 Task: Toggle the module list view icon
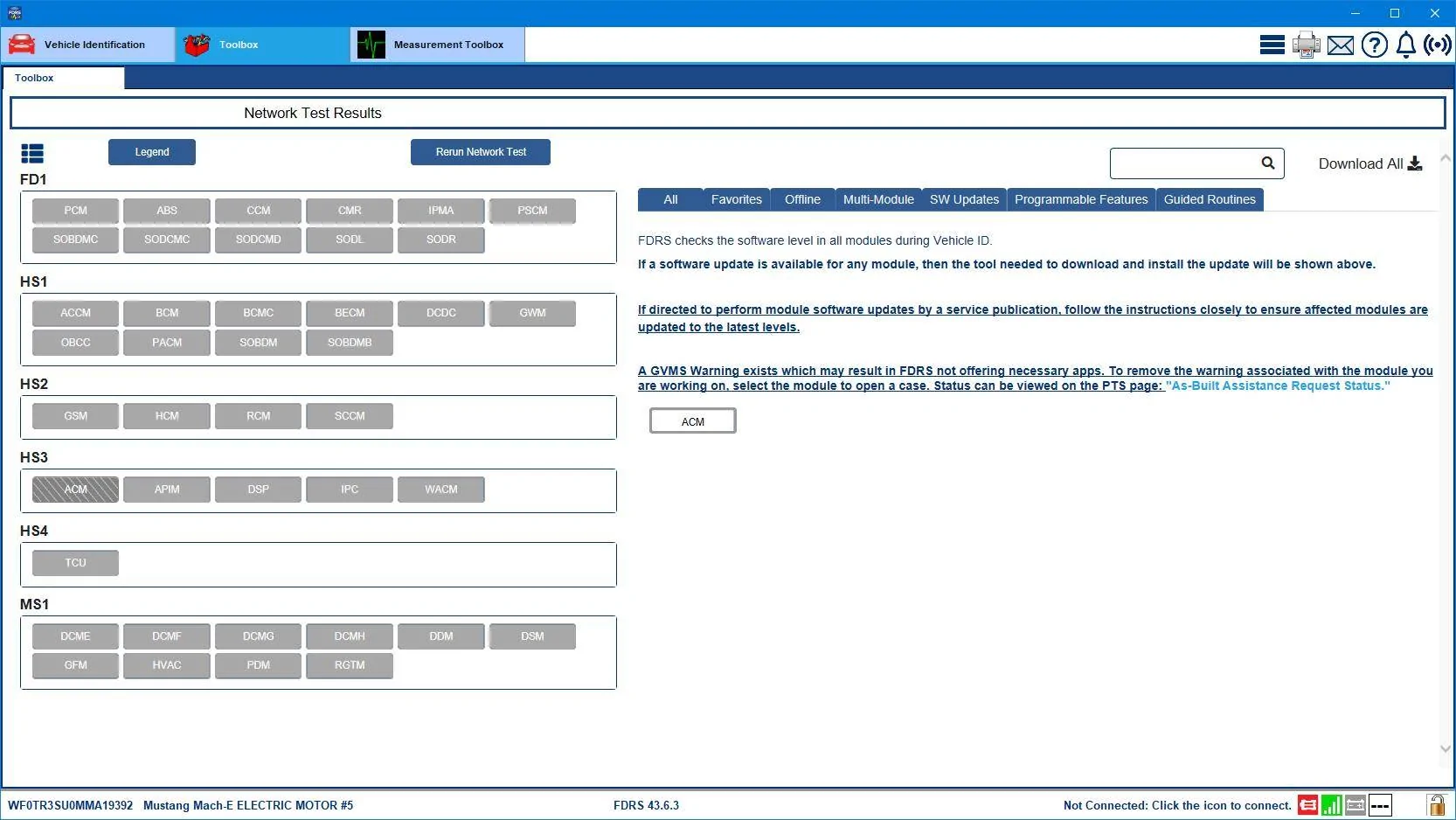click(x=32, y=154)
